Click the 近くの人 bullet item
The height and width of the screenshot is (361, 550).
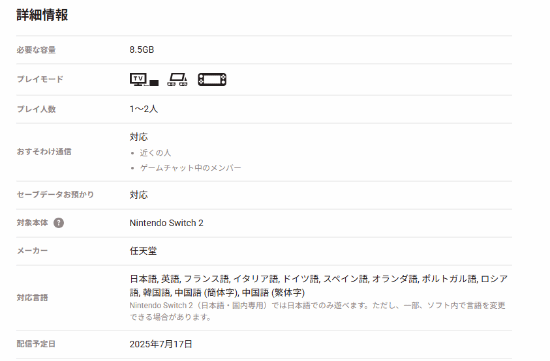[x=155, y=153]
